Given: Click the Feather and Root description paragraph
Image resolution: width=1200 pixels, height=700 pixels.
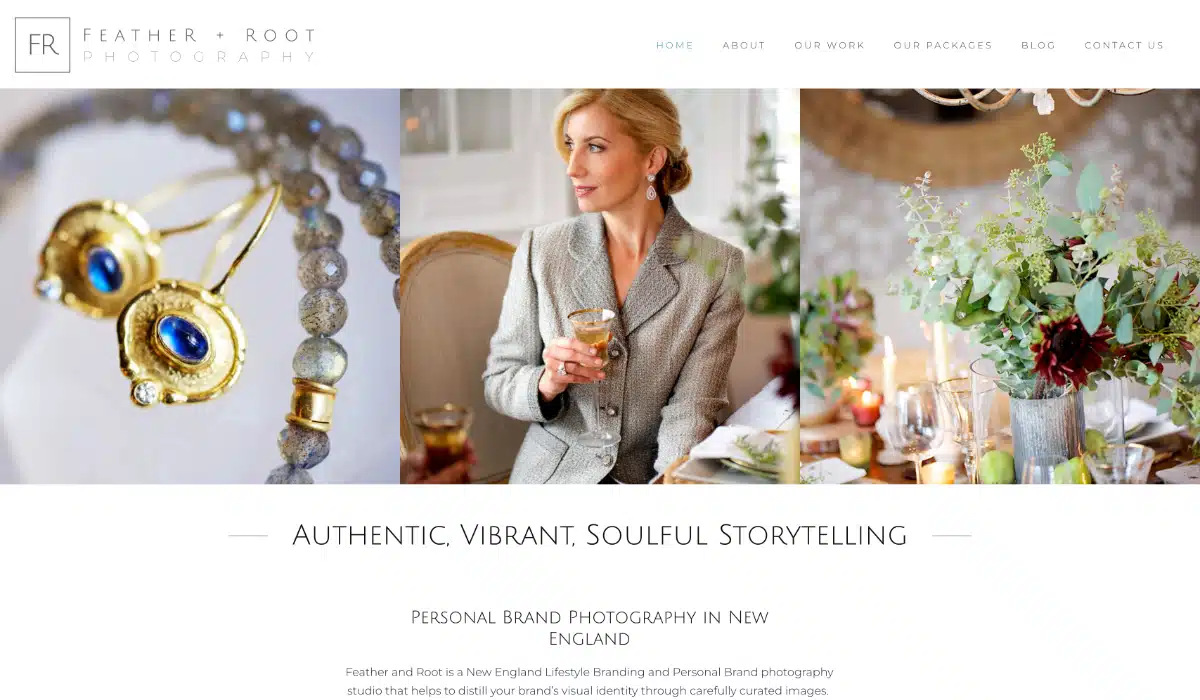Looking at the screenshot, I should click(590, 681).
